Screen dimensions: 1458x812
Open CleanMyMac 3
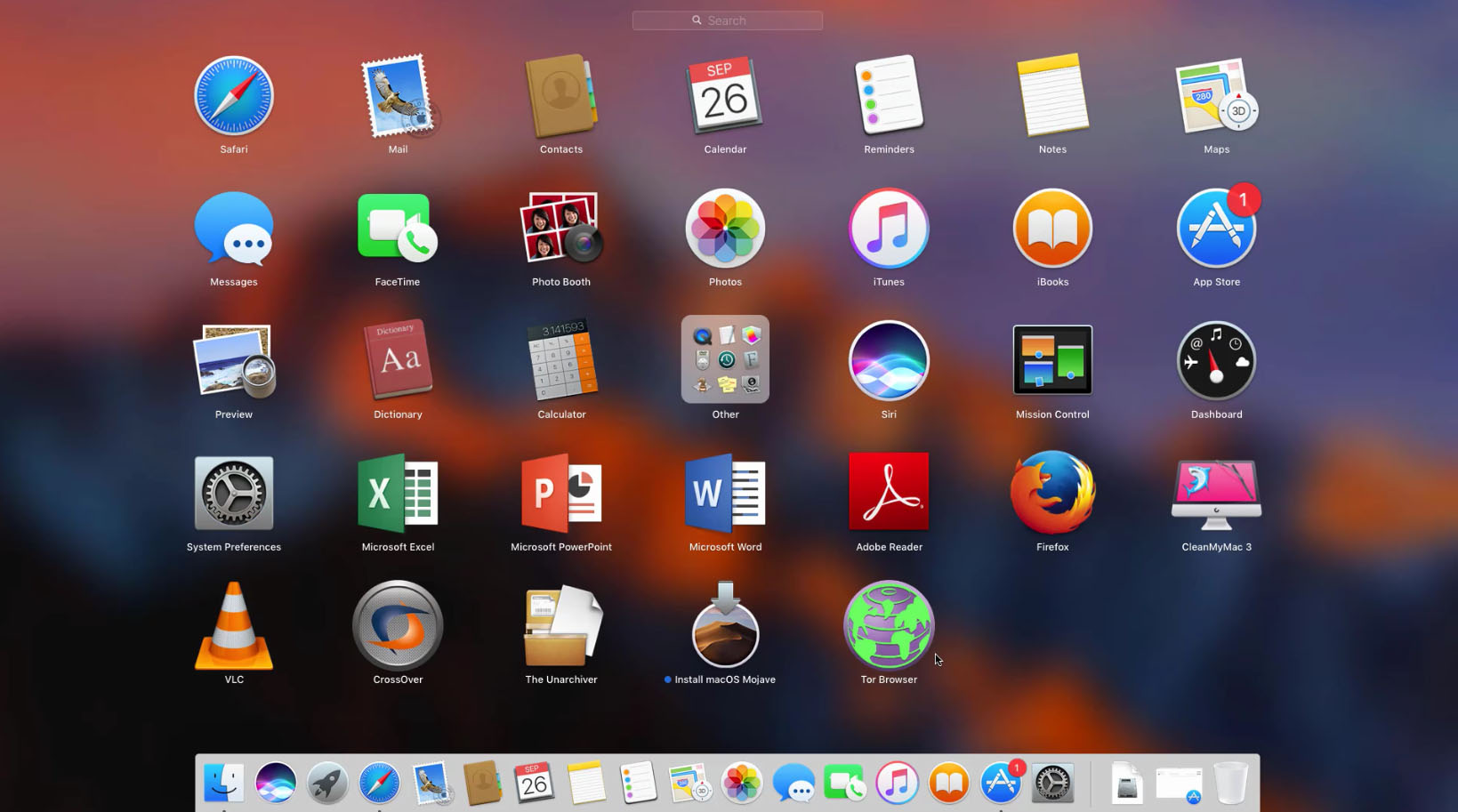(1216, 494)
